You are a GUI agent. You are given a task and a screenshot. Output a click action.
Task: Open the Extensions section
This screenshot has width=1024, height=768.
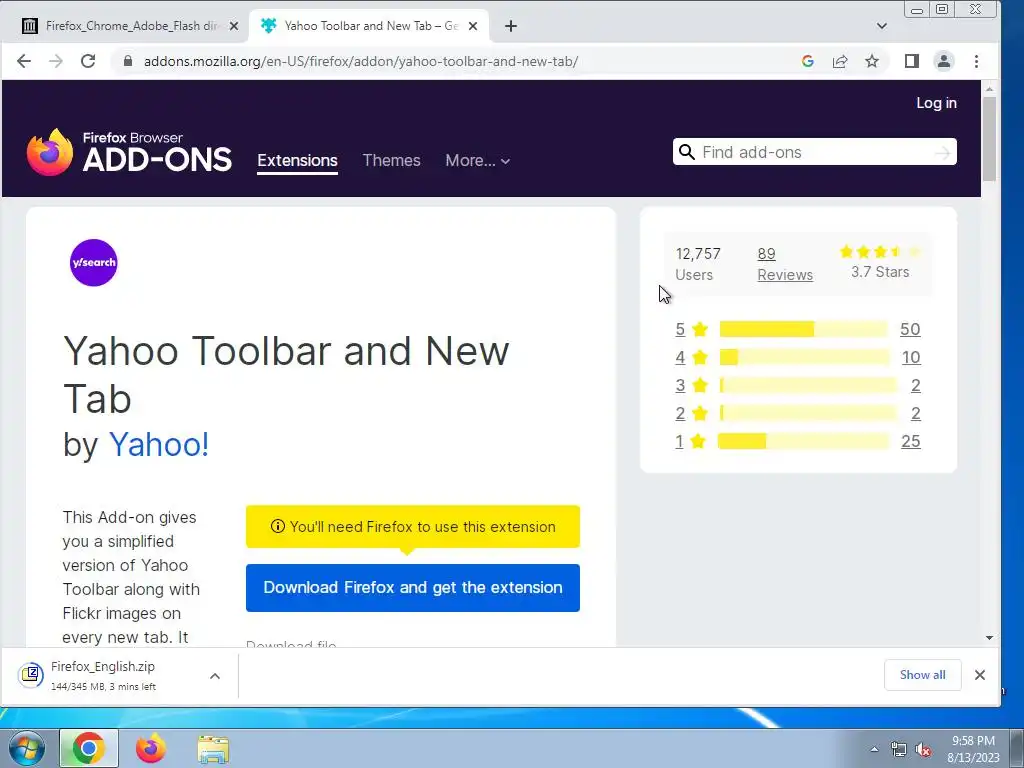[297, 161]
